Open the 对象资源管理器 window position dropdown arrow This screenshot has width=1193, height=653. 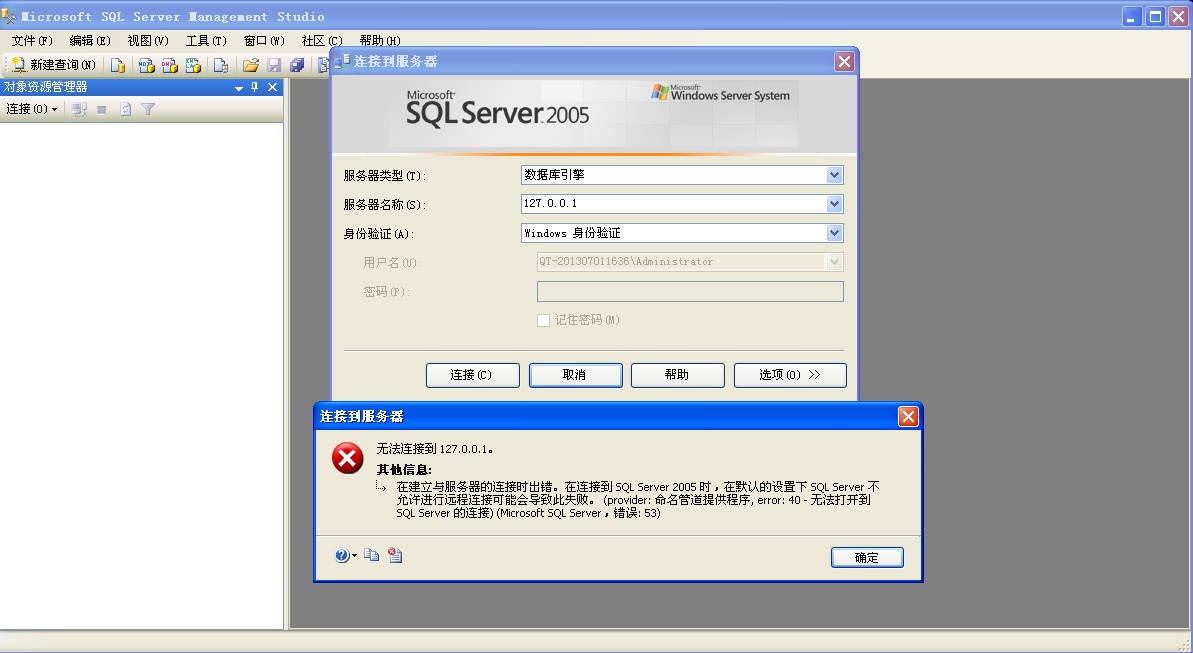[x=239, y=88]
